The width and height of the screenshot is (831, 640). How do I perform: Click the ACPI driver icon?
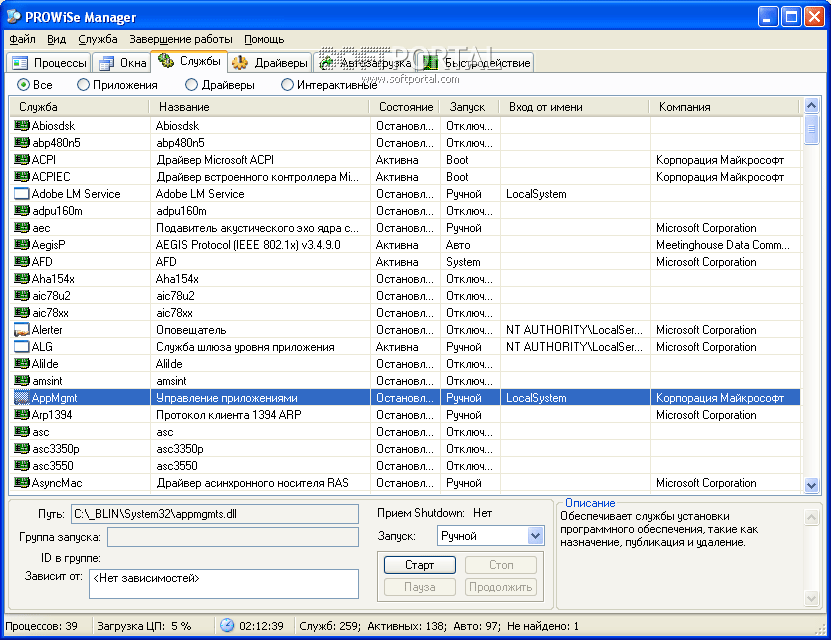pos(21,159)
